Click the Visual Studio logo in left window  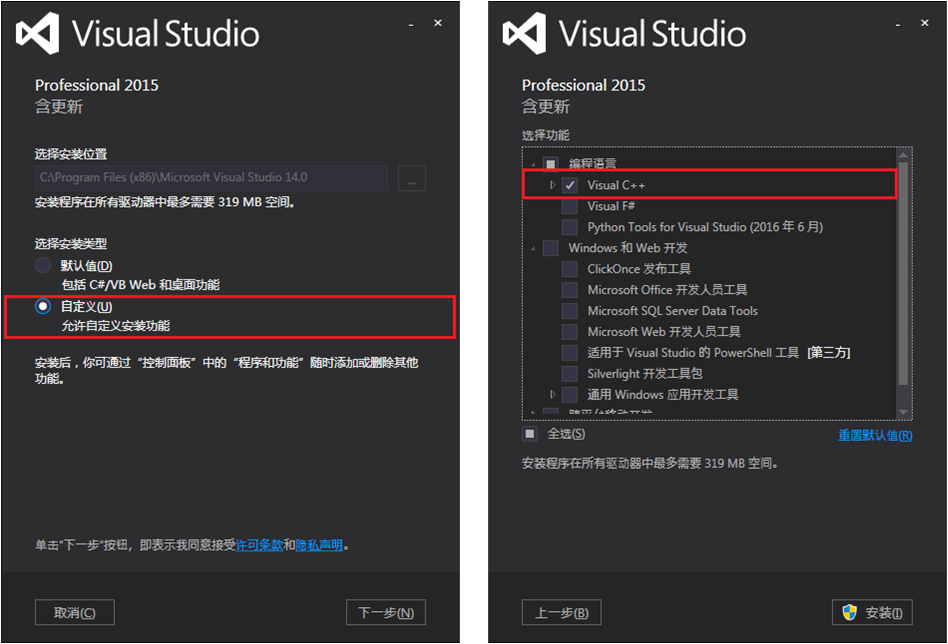[37, 33]
